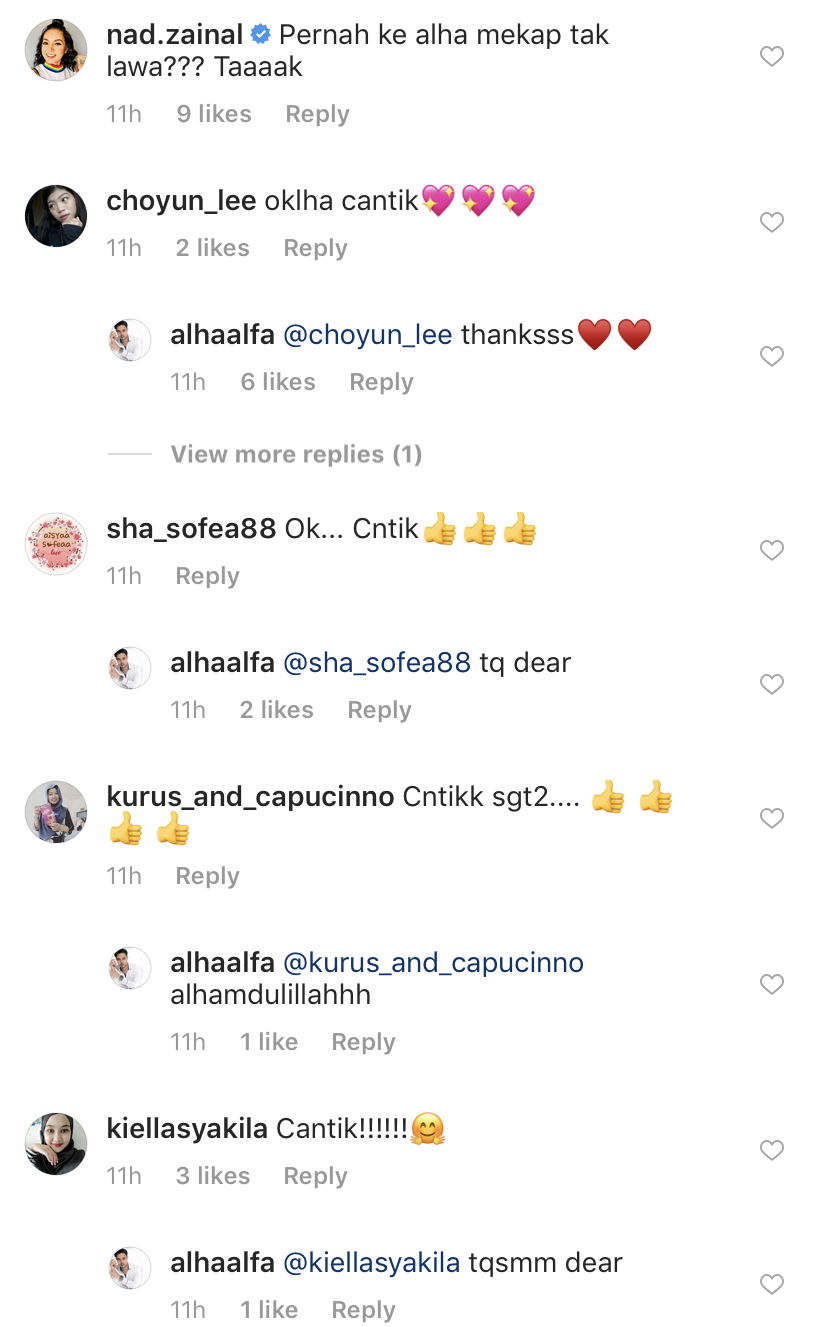Screen dimensions: 828x1327
Task: Like alhaalfa's 'thanksss' reply
Action: pyautogui.click(x=771, y=356)
